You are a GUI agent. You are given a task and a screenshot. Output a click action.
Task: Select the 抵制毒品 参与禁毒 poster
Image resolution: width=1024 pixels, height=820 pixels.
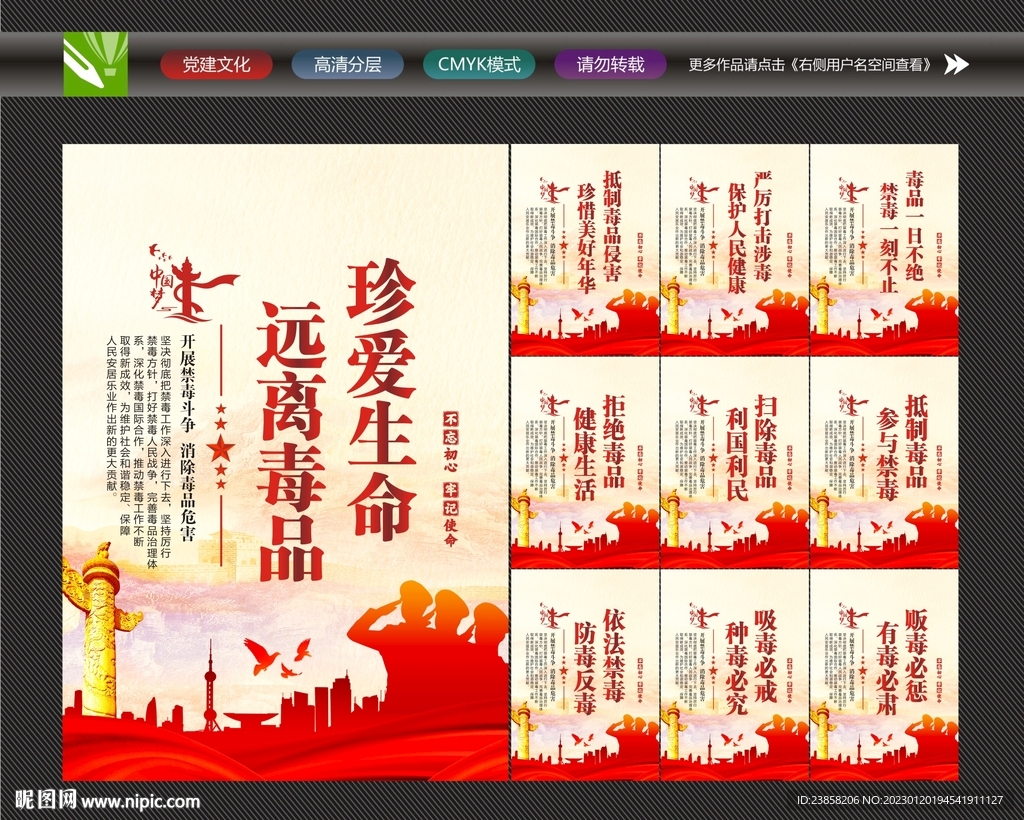click(884, 462)
